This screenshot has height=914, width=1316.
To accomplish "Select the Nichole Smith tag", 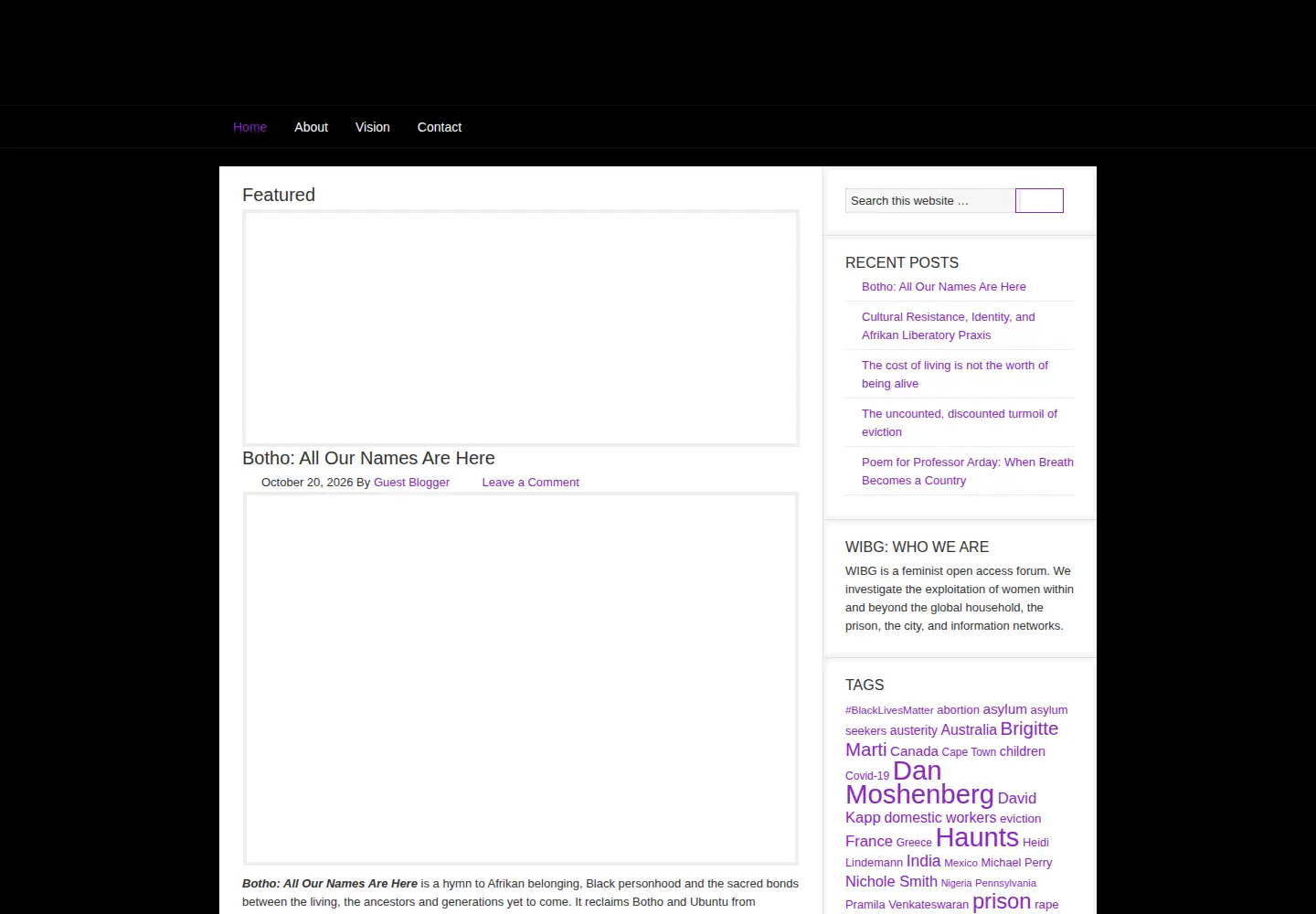I will pos(891,882).
